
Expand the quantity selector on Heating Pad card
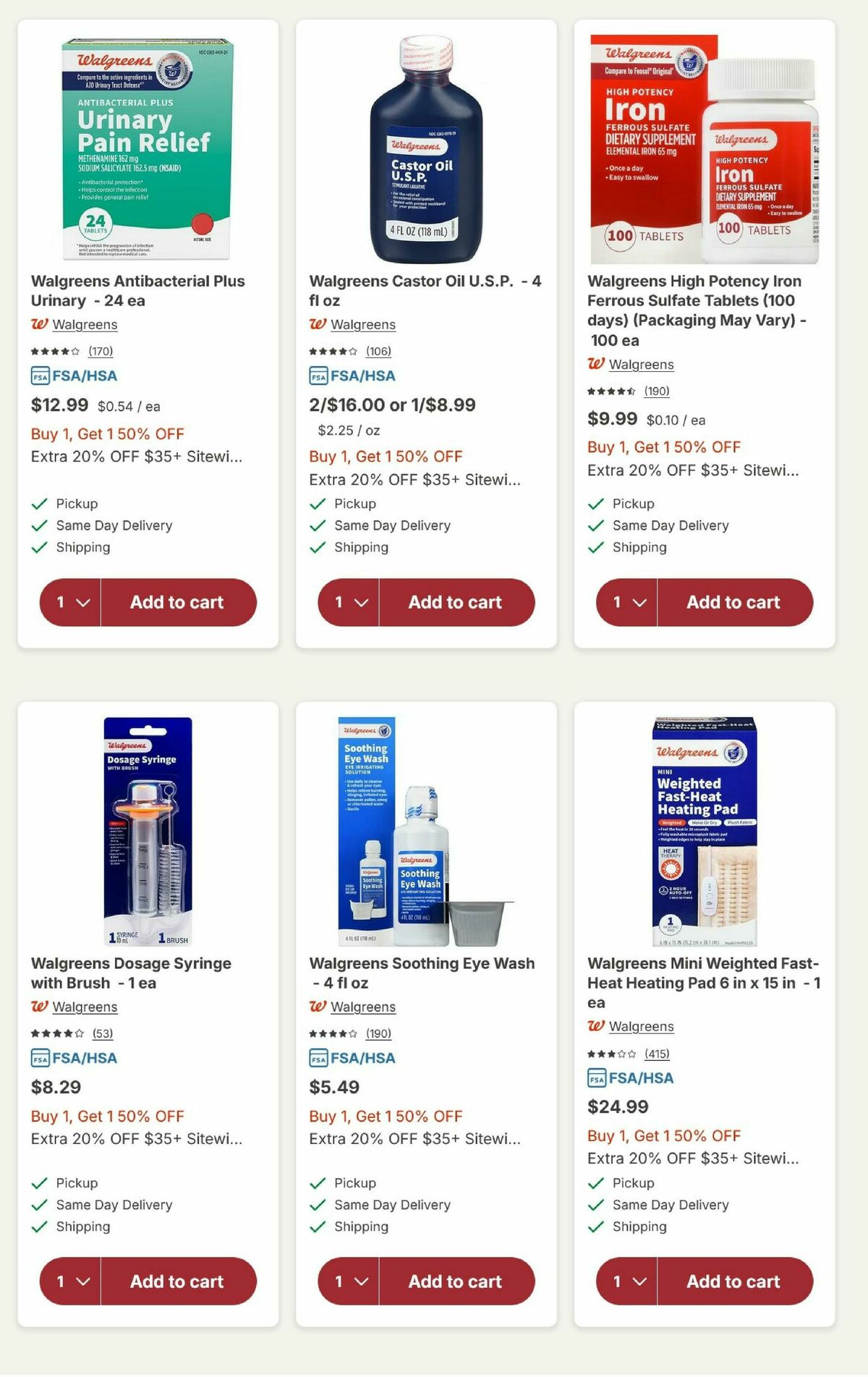629,1281
